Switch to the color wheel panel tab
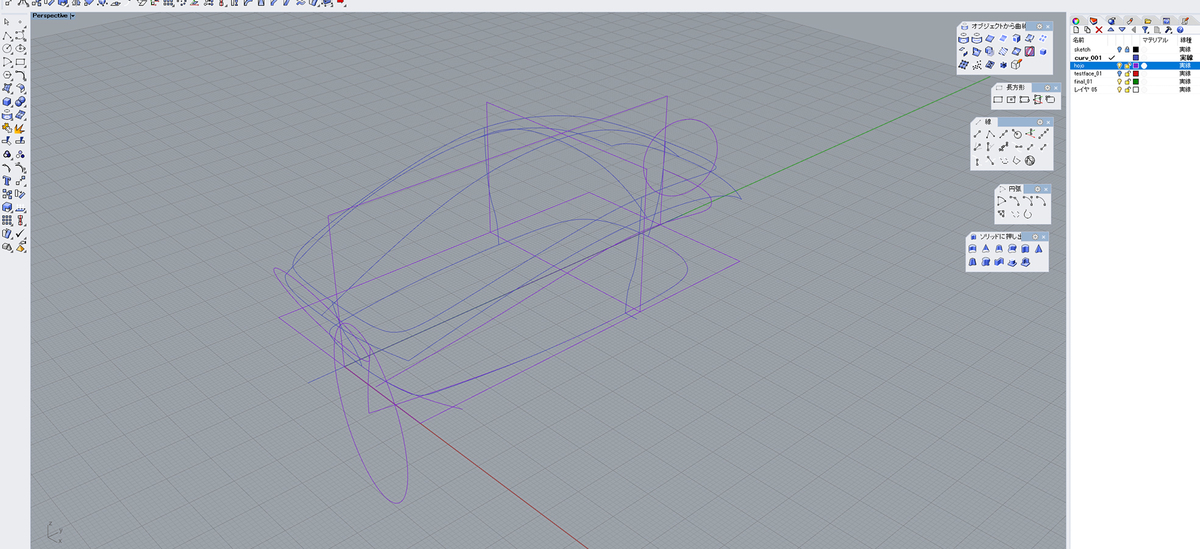 [1076, 21]
